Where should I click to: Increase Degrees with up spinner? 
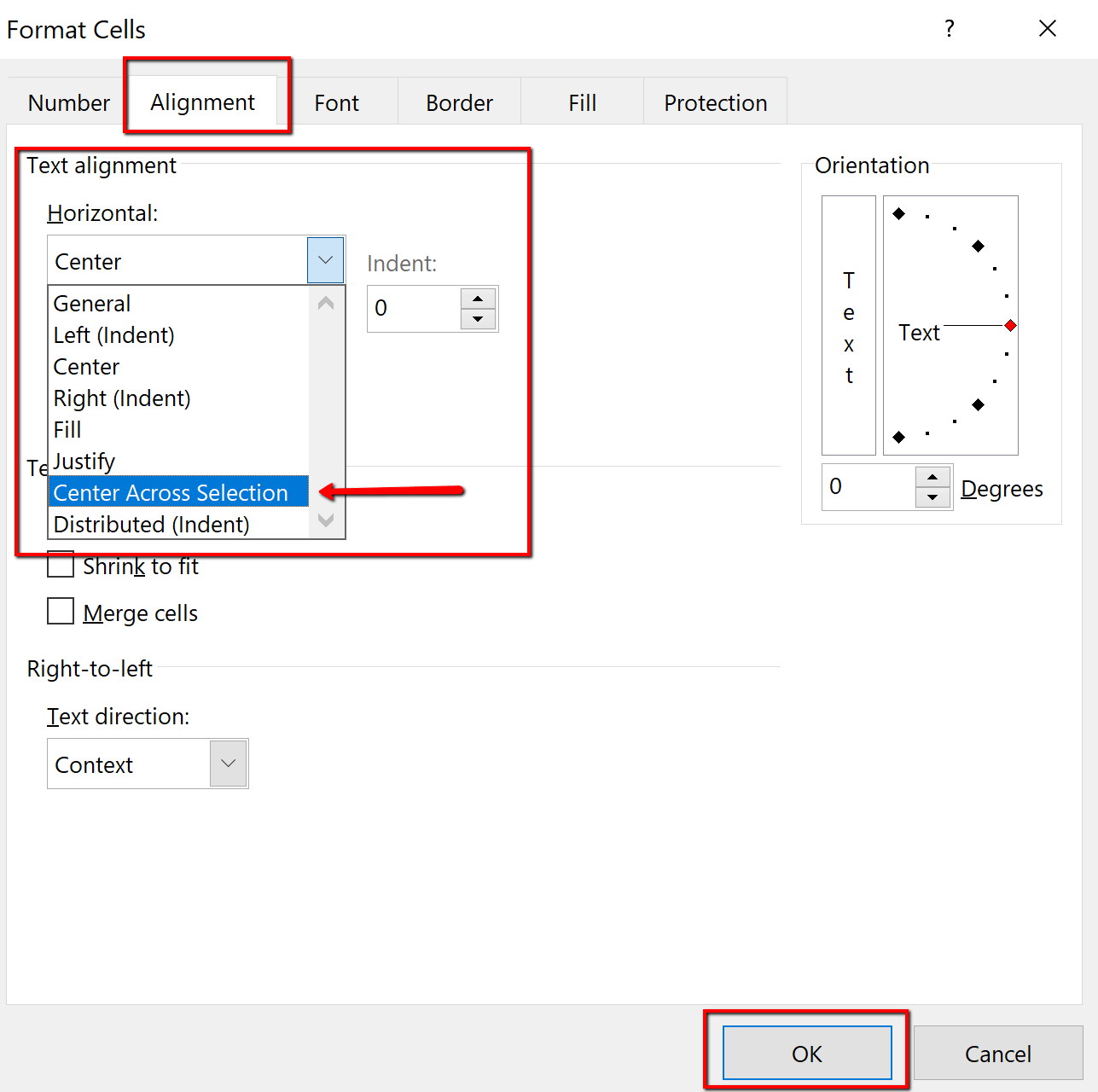932,477
